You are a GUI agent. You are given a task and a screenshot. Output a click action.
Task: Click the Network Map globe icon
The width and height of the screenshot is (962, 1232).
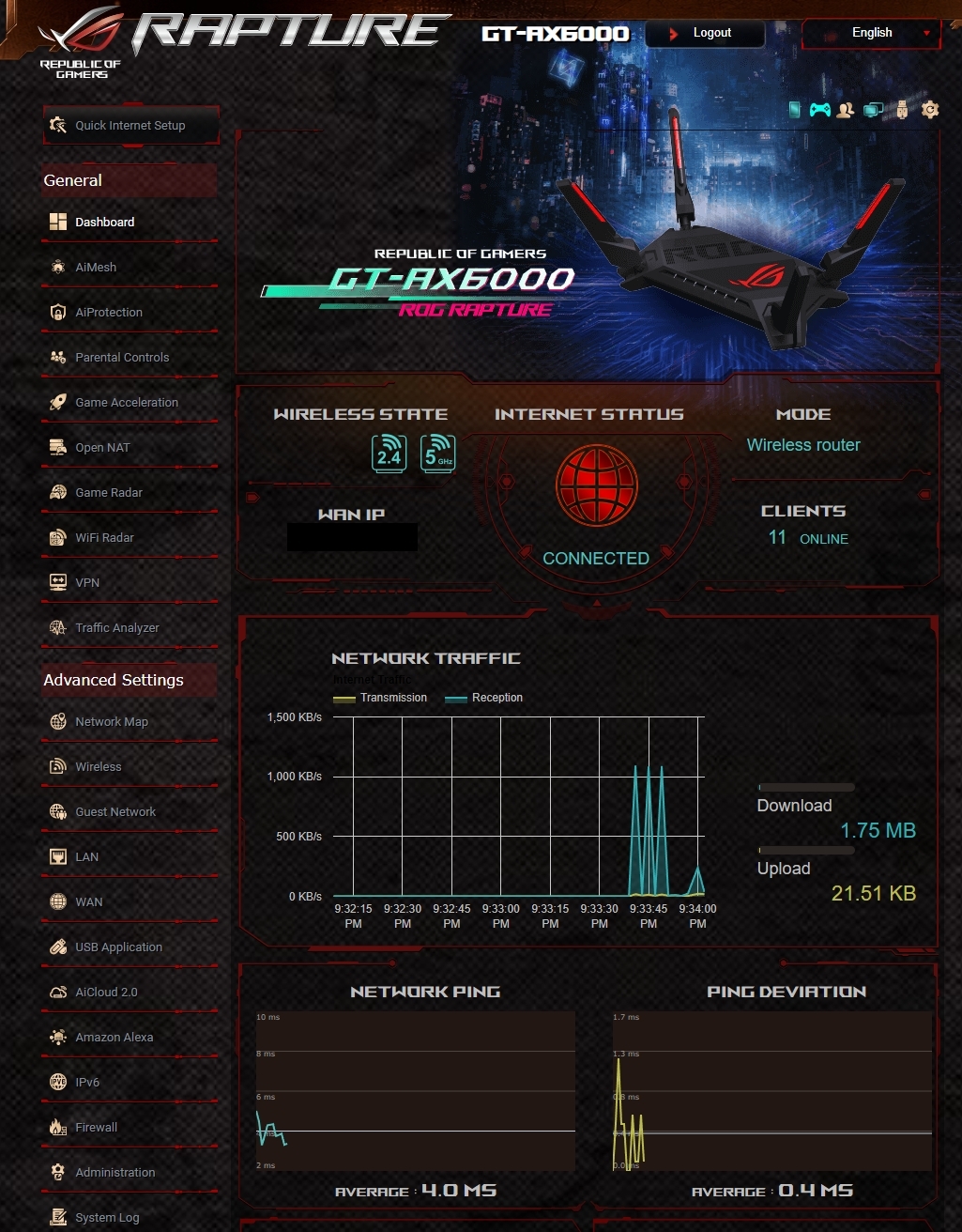pos(58,721)
